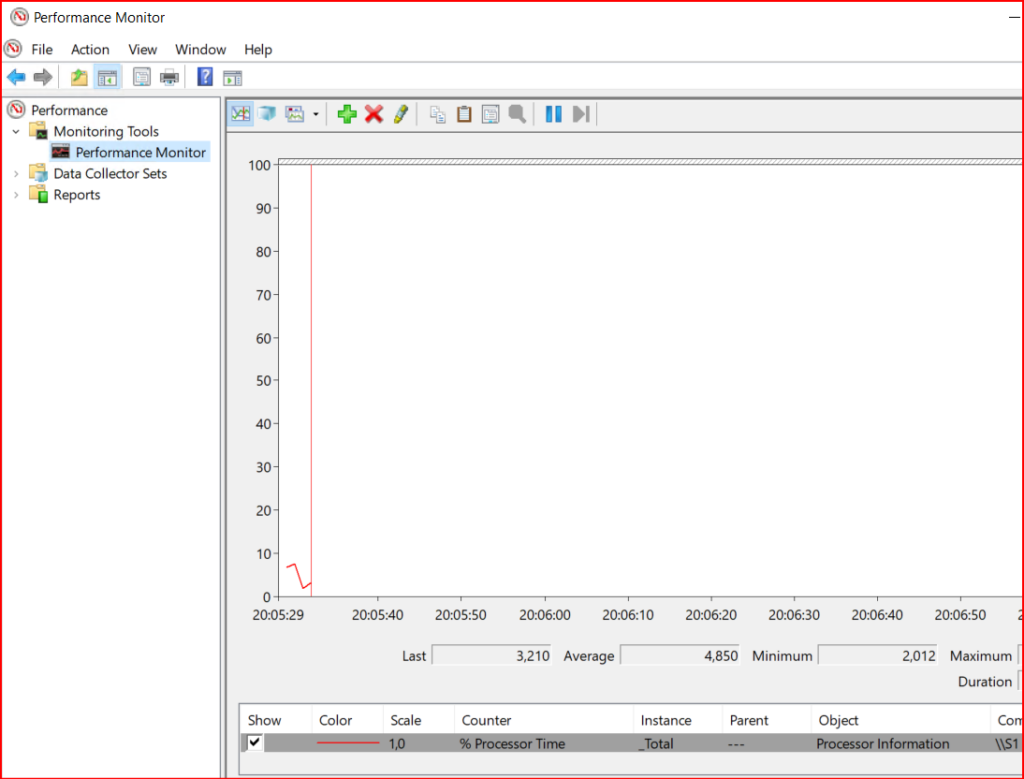
Task: Delete the selected counter with red X
Action: click(x=374, y=114)
